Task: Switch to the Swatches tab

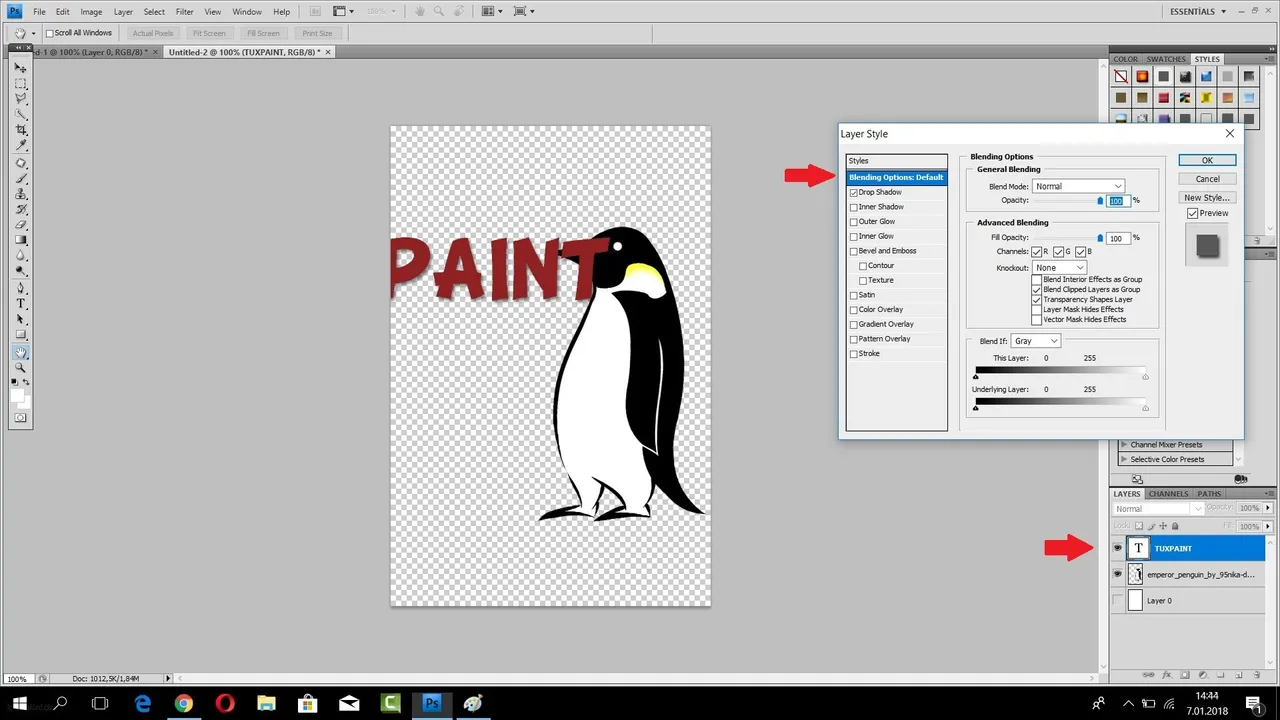Action: coord(1166,59)
